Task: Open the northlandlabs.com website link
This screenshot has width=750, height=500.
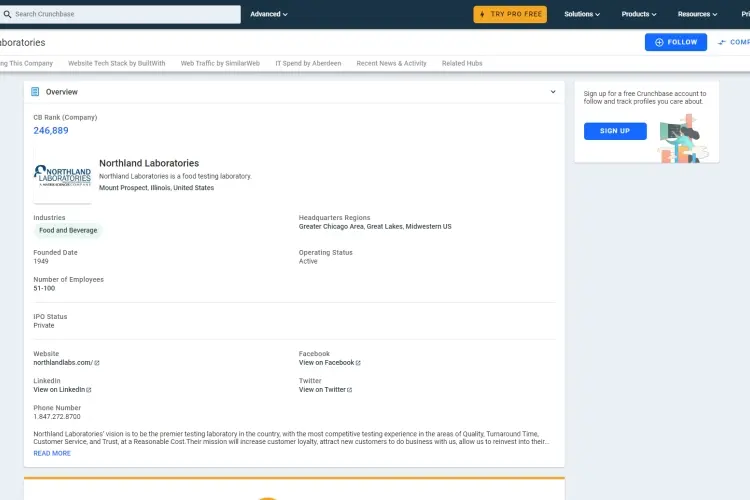Action: 63,363
